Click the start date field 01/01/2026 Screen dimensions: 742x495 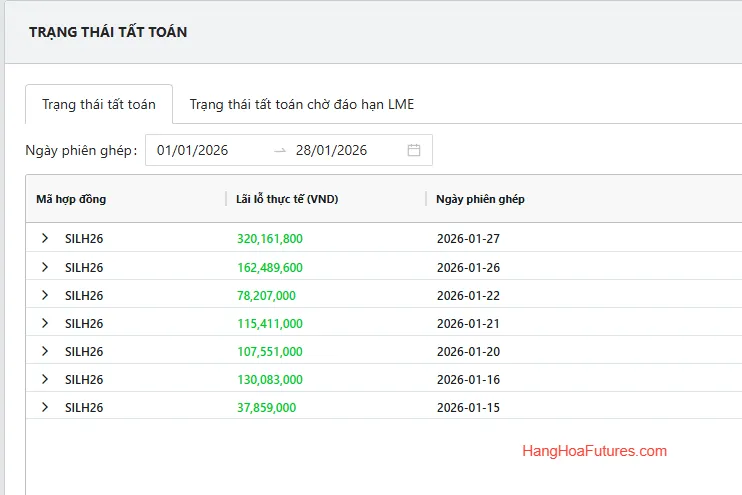[193, 151]
